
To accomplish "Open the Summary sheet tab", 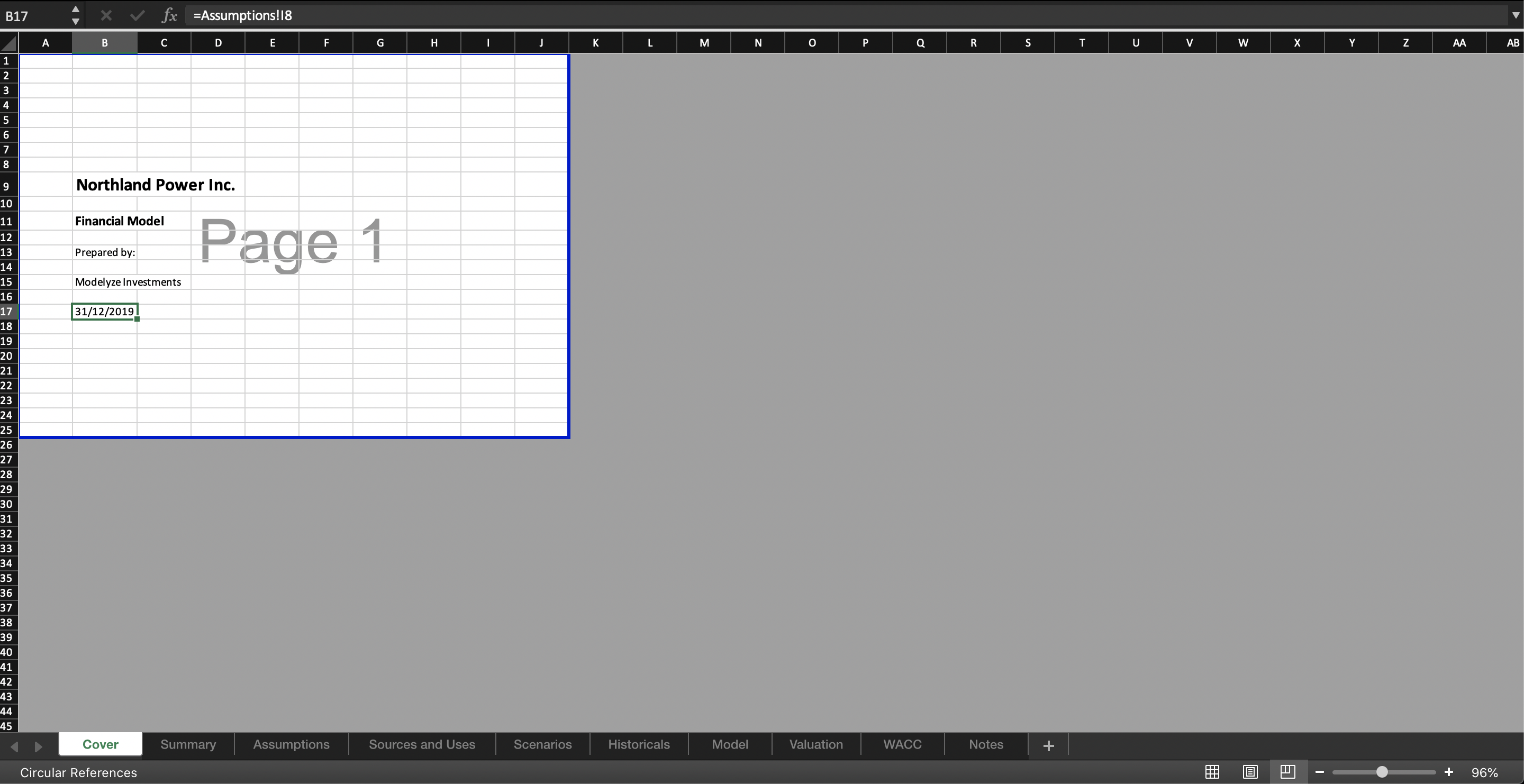I will [x=188, y=744].
